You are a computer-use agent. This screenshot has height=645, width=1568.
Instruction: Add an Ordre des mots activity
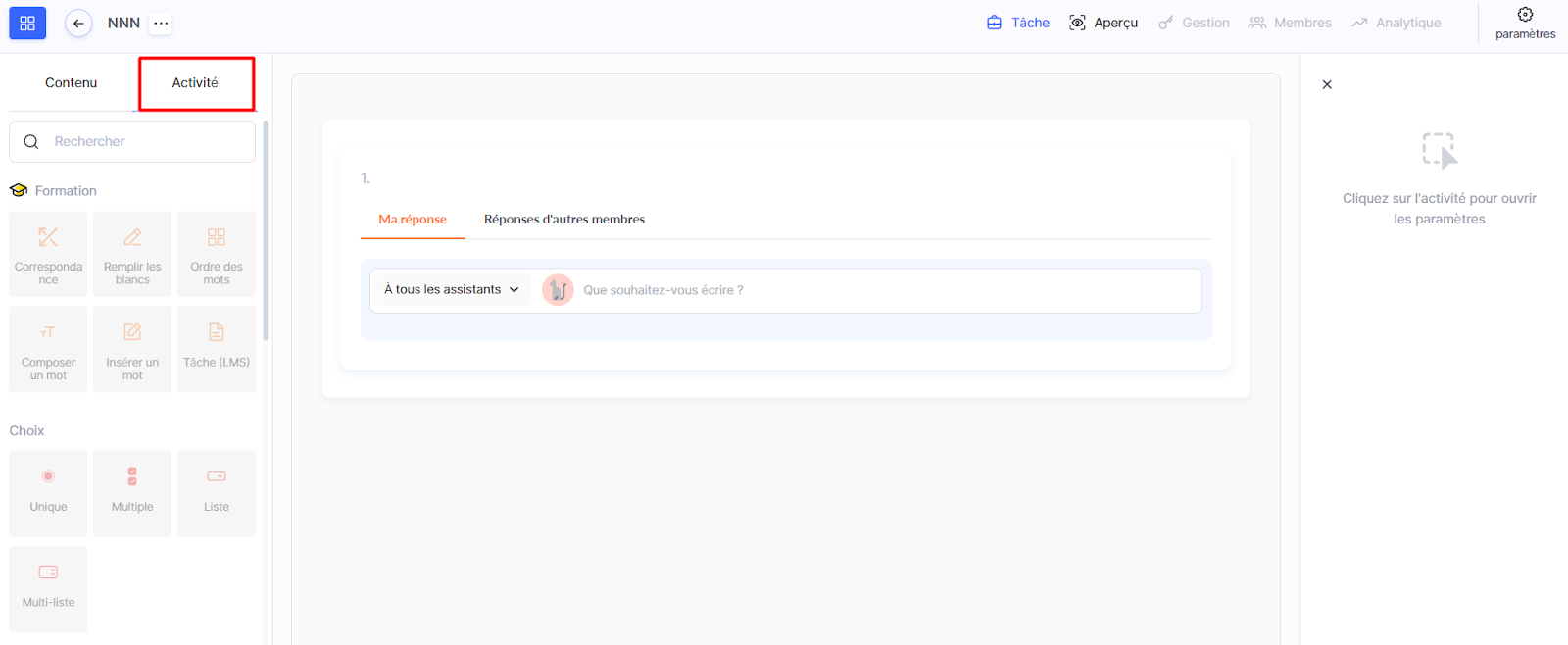[217, 254]
